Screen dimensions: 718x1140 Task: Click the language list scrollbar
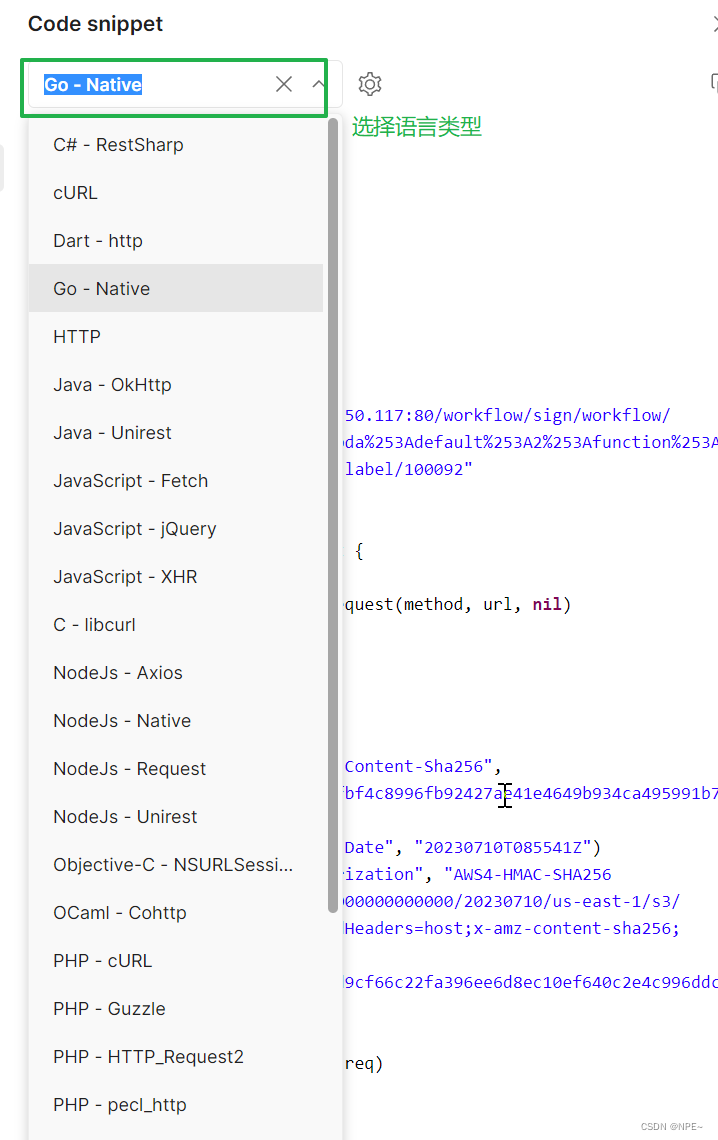point(333,515)
